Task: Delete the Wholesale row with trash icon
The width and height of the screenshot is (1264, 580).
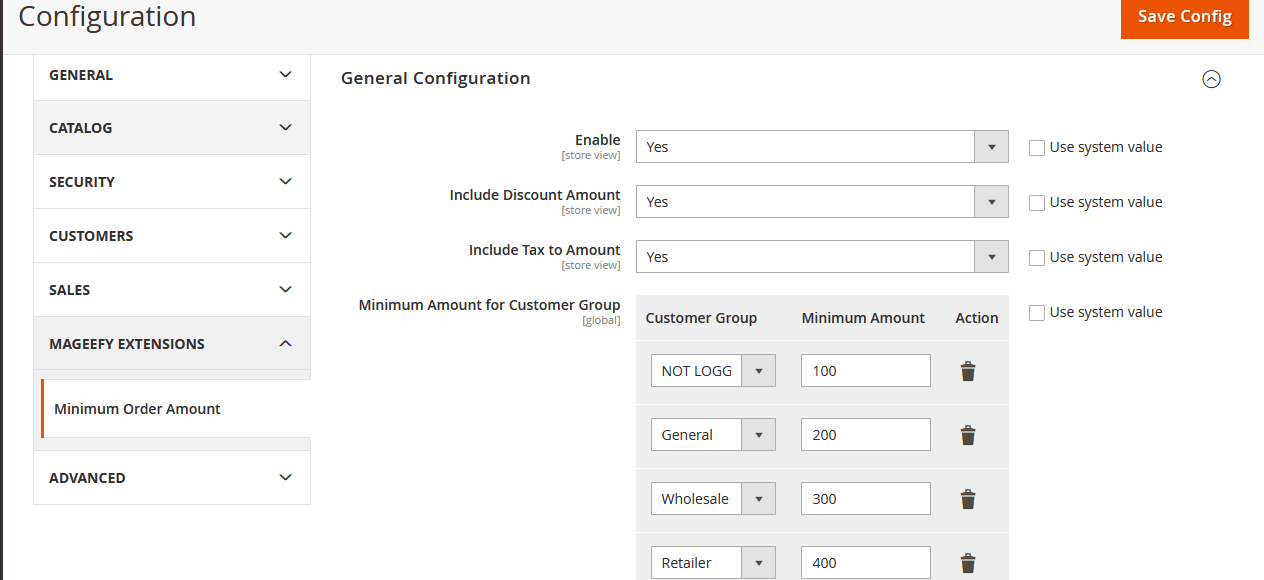Action: (x=967, y=498)
